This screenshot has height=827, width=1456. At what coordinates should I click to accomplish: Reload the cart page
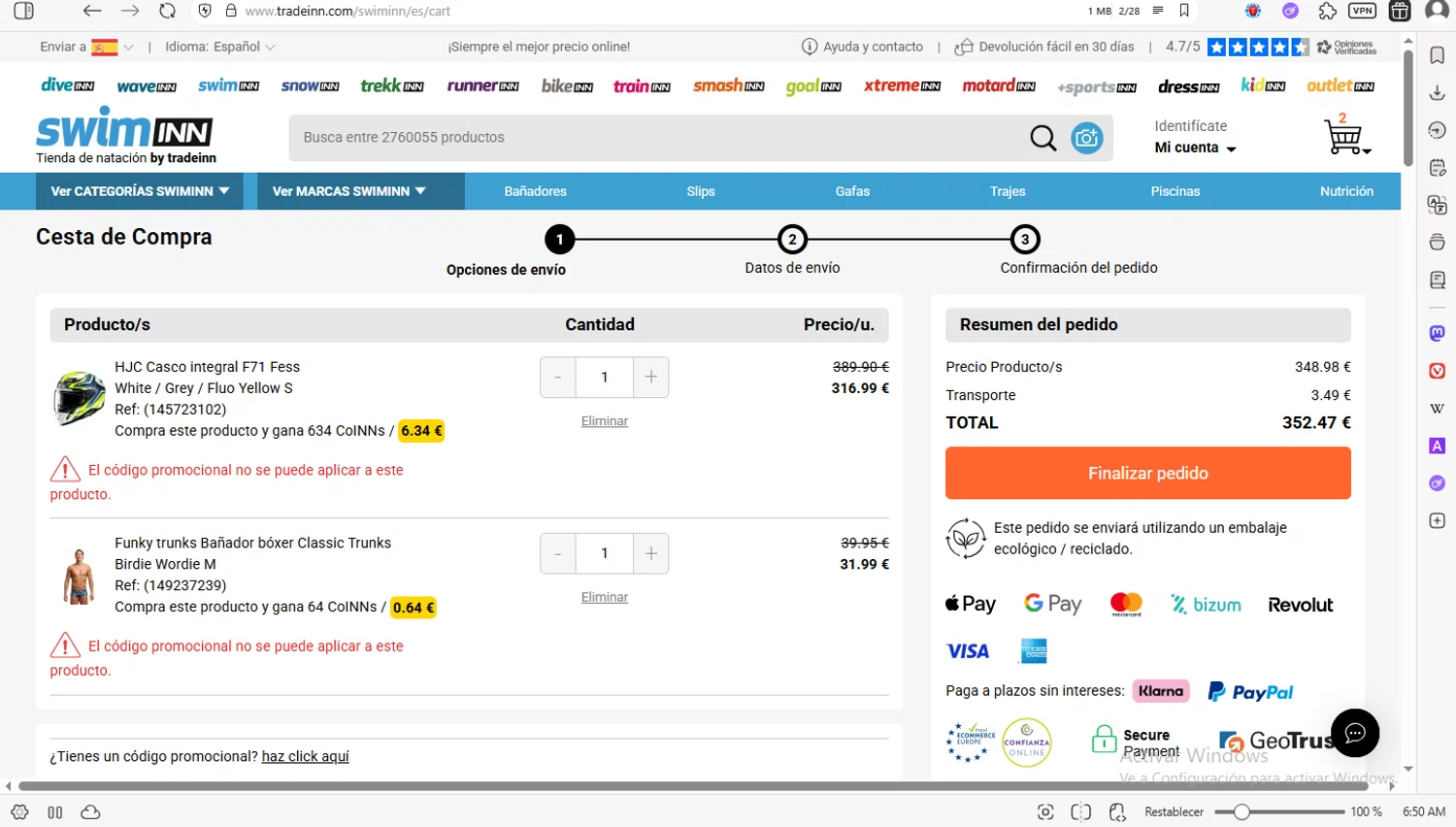pyautogui.click(x=167, y=11)
